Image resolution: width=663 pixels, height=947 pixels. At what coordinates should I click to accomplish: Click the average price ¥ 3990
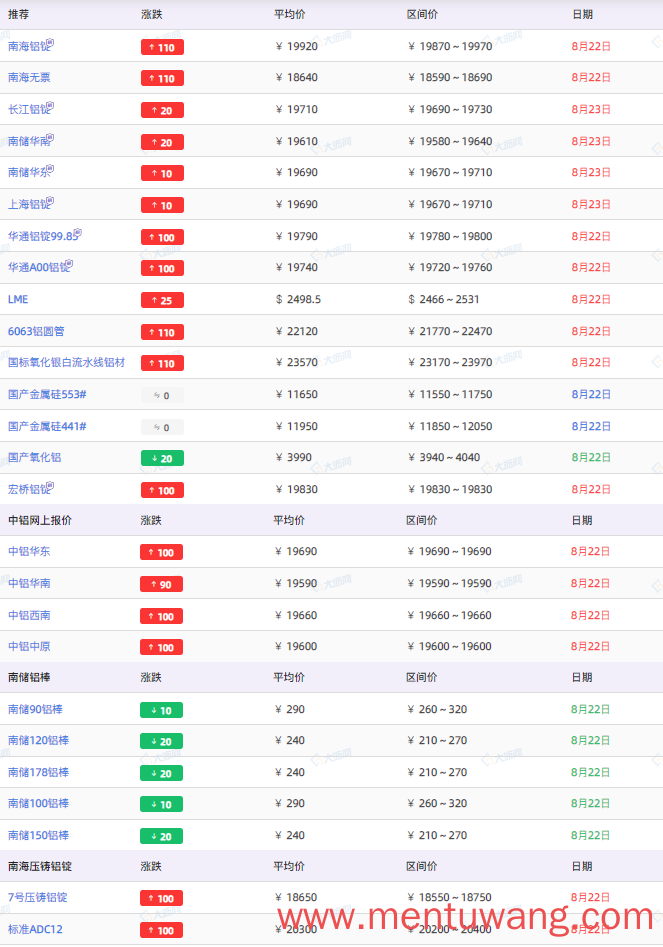pos(293,457)
